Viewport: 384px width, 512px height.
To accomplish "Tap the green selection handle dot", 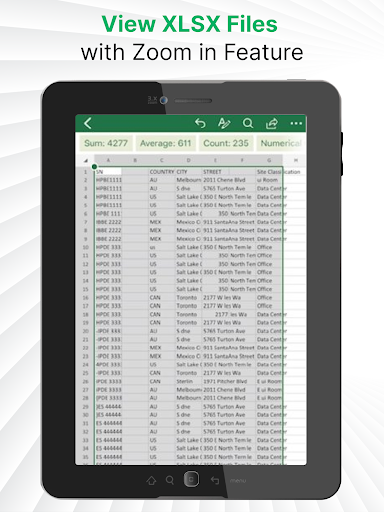I will coord(95,166).
